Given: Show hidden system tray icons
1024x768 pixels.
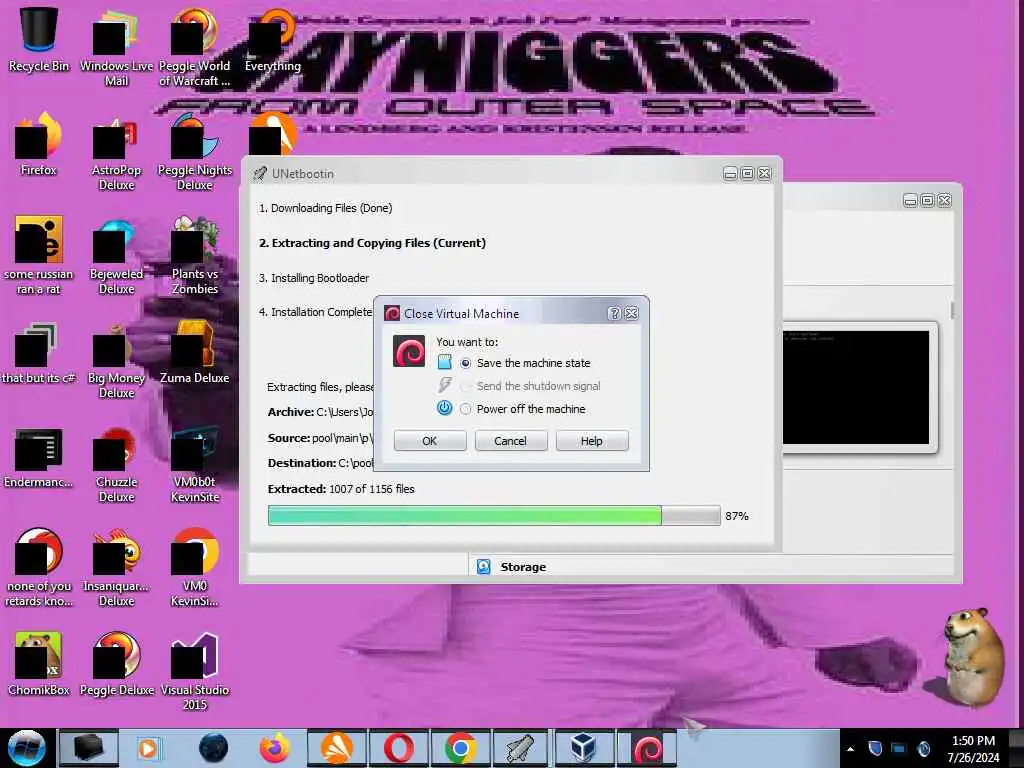Looking at the screenshot, I should point(850,749).
